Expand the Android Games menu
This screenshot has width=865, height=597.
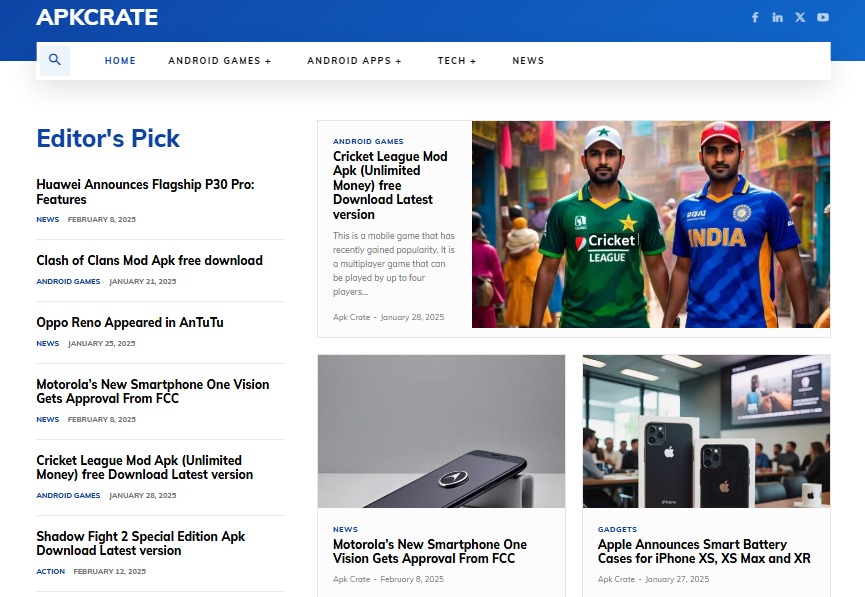click(x=219, y=61)
